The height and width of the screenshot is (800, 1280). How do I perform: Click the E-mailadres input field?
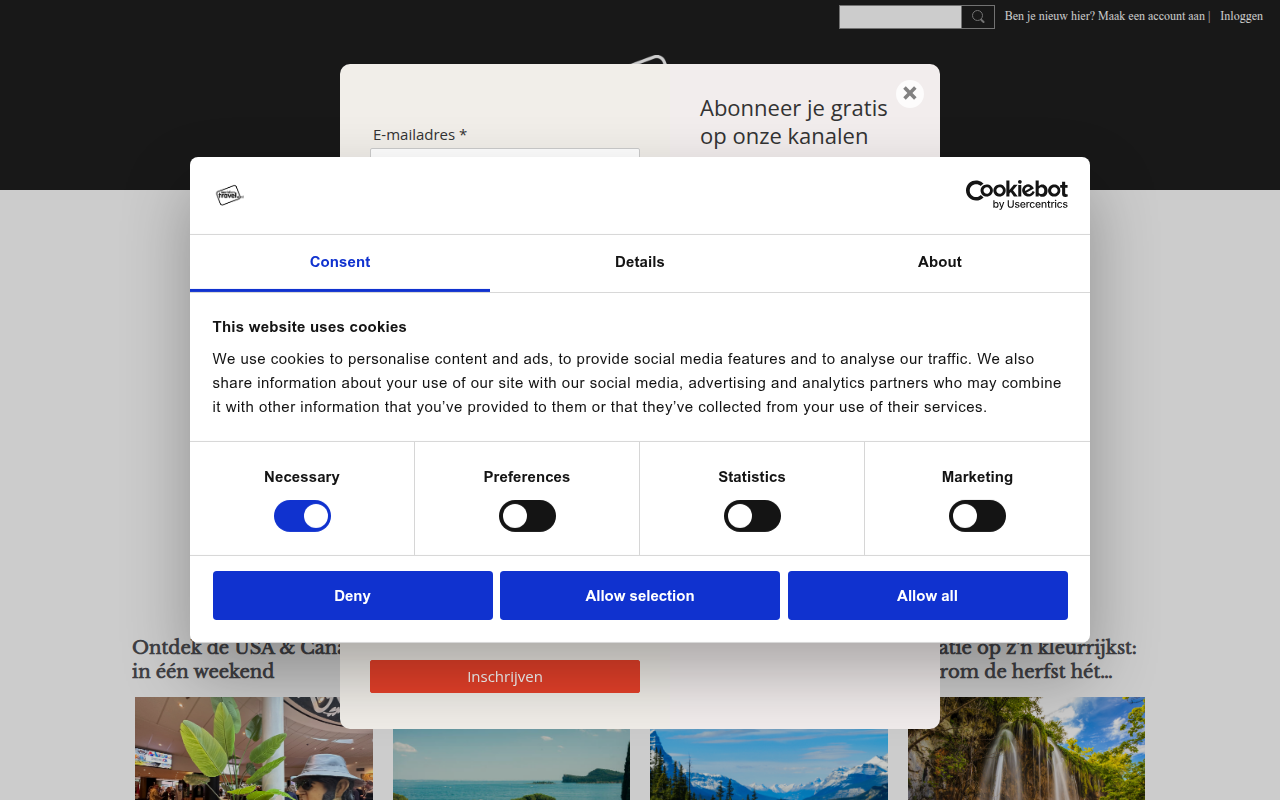[505, 153]
